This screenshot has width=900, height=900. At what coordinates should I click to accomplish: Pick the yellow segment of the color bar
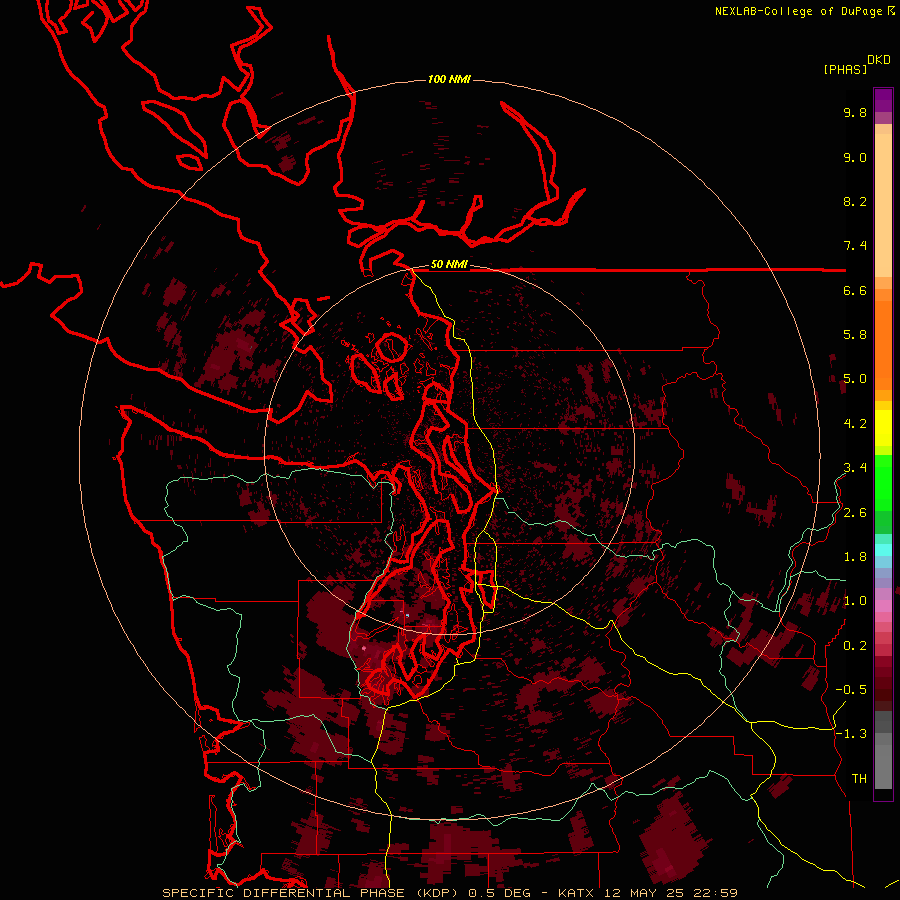coord(883,428)
